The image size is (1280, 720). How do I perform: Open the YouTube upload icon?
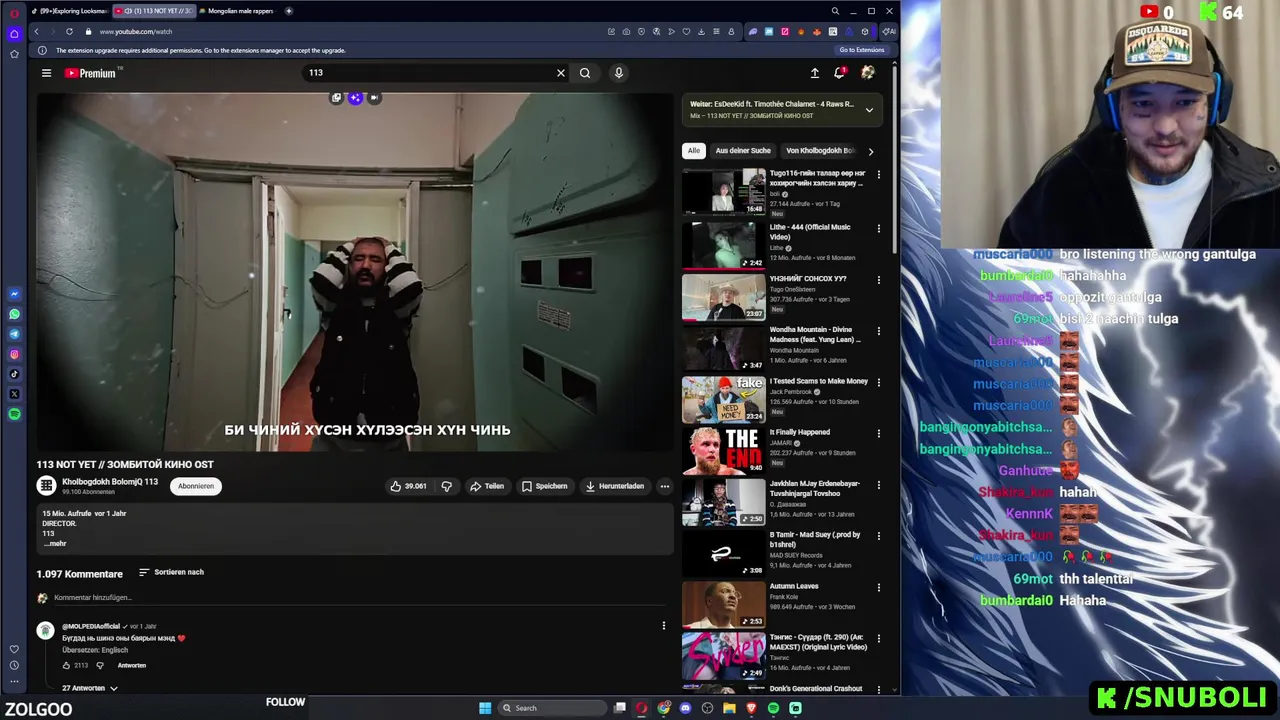[x=815, y=73]
